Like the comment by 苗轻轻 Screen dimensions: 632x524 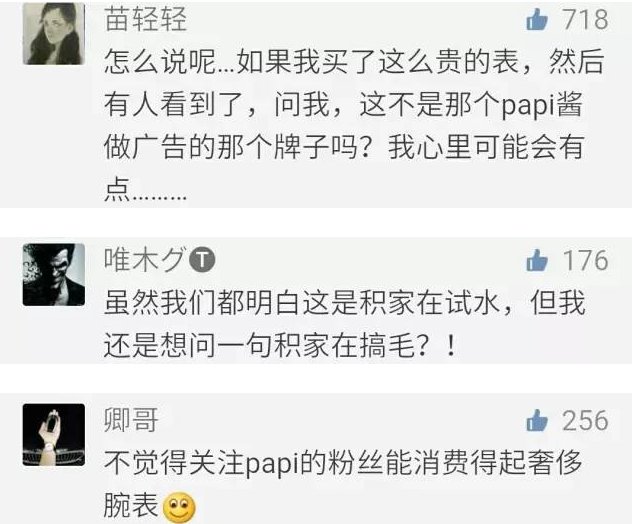pyautogui.click(x=537, y=20)
